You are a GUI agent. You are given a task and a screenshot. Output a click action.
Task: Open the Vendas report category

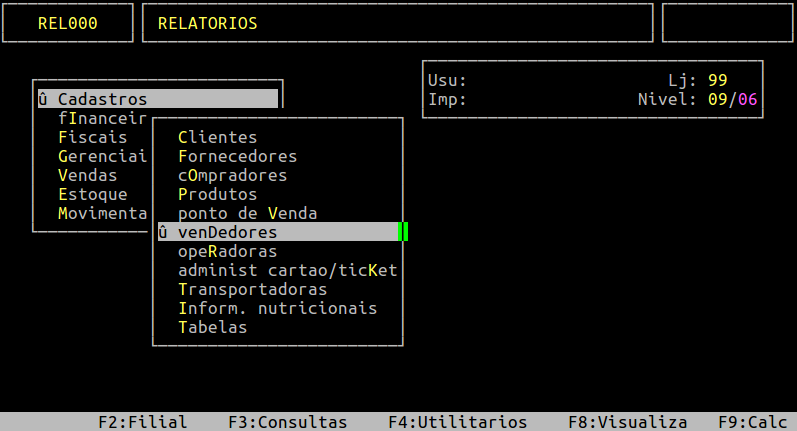click(87, 175)
